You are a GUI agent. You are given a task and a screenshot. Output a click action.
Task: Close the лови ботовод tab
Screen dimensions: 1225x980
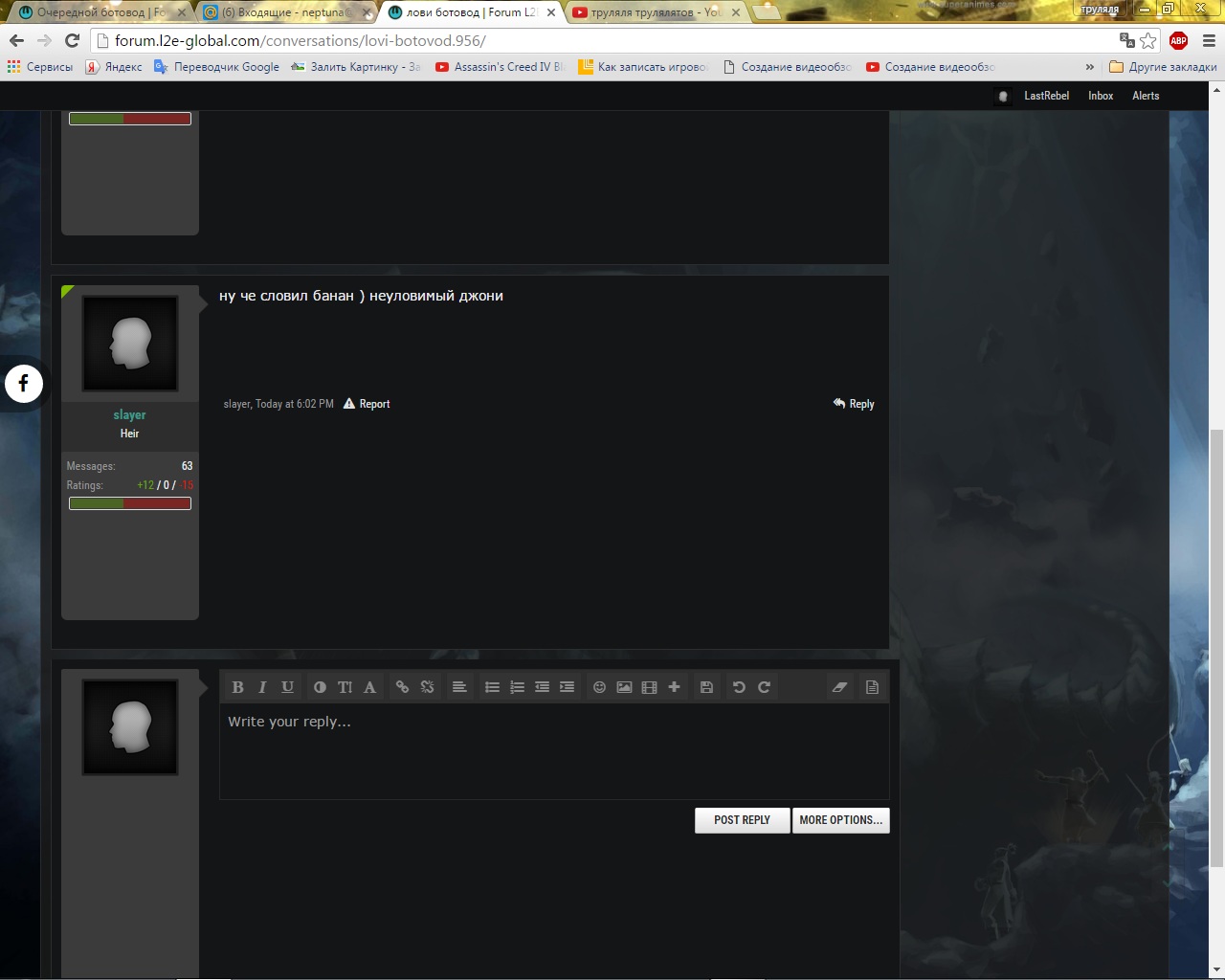point(551,12)
